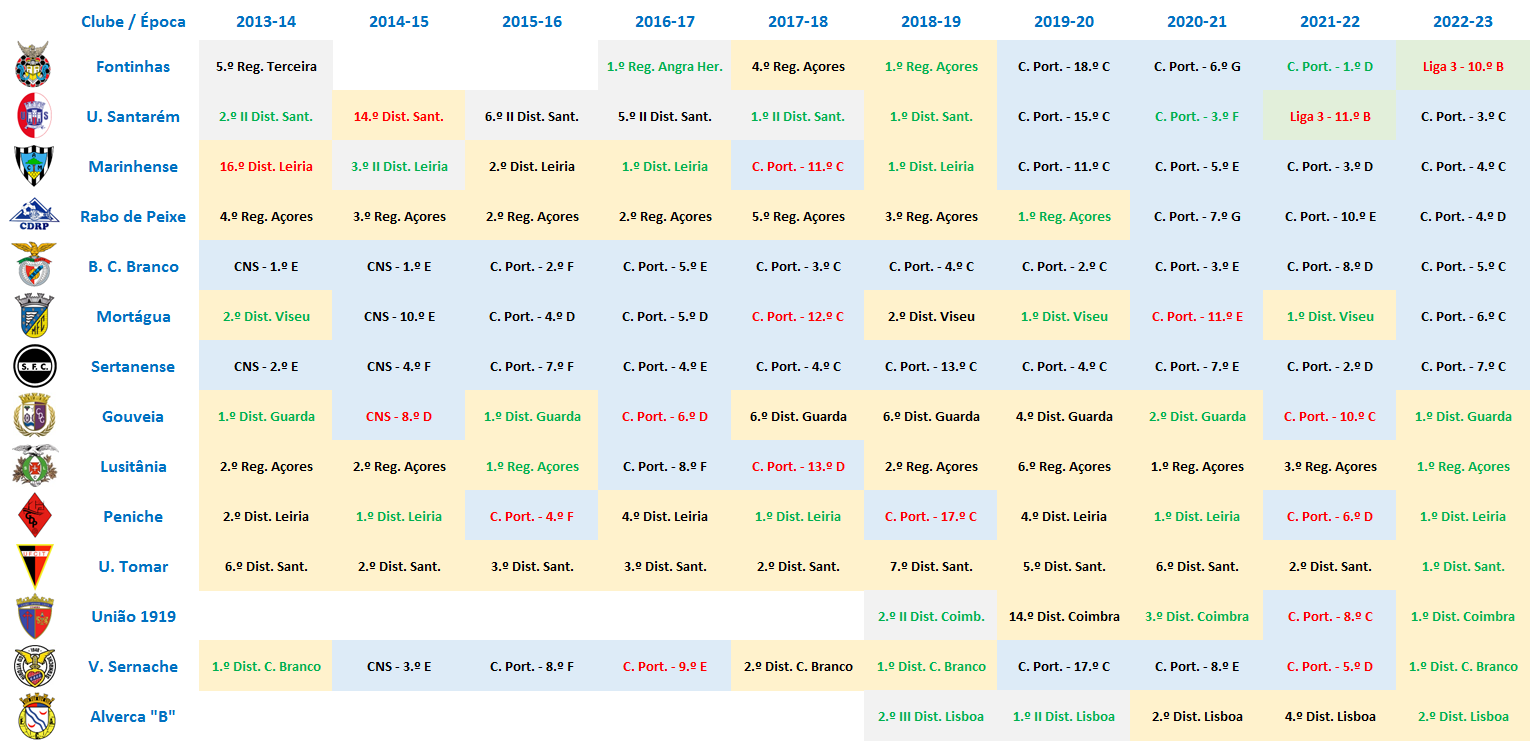Image resolution: width=1530 pixels, height=741 pixels.
Task: Open the V. Sernache club name link
Action: click(133, 667)
